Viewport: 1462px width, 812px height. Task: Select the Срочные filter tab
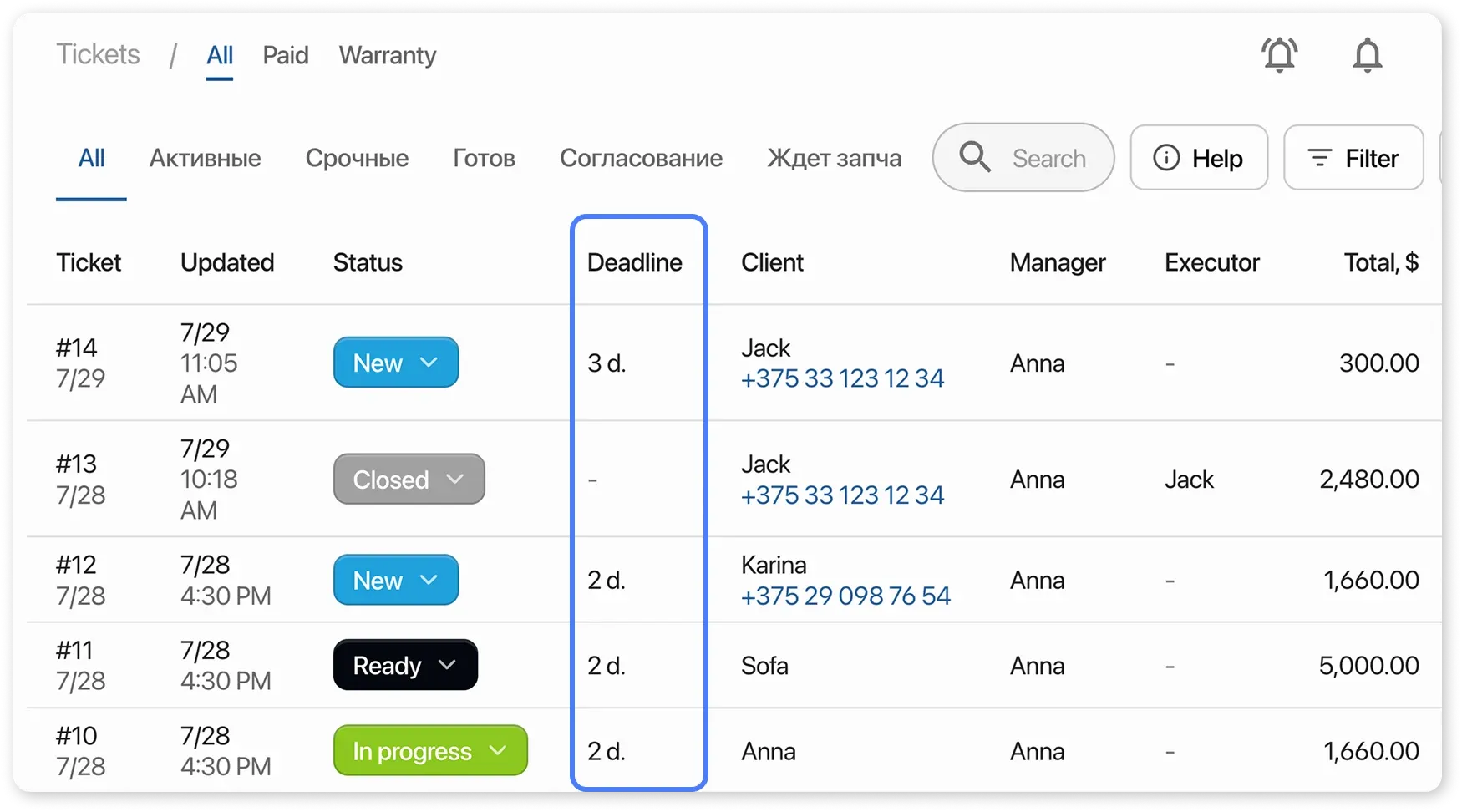pos(357,158)
